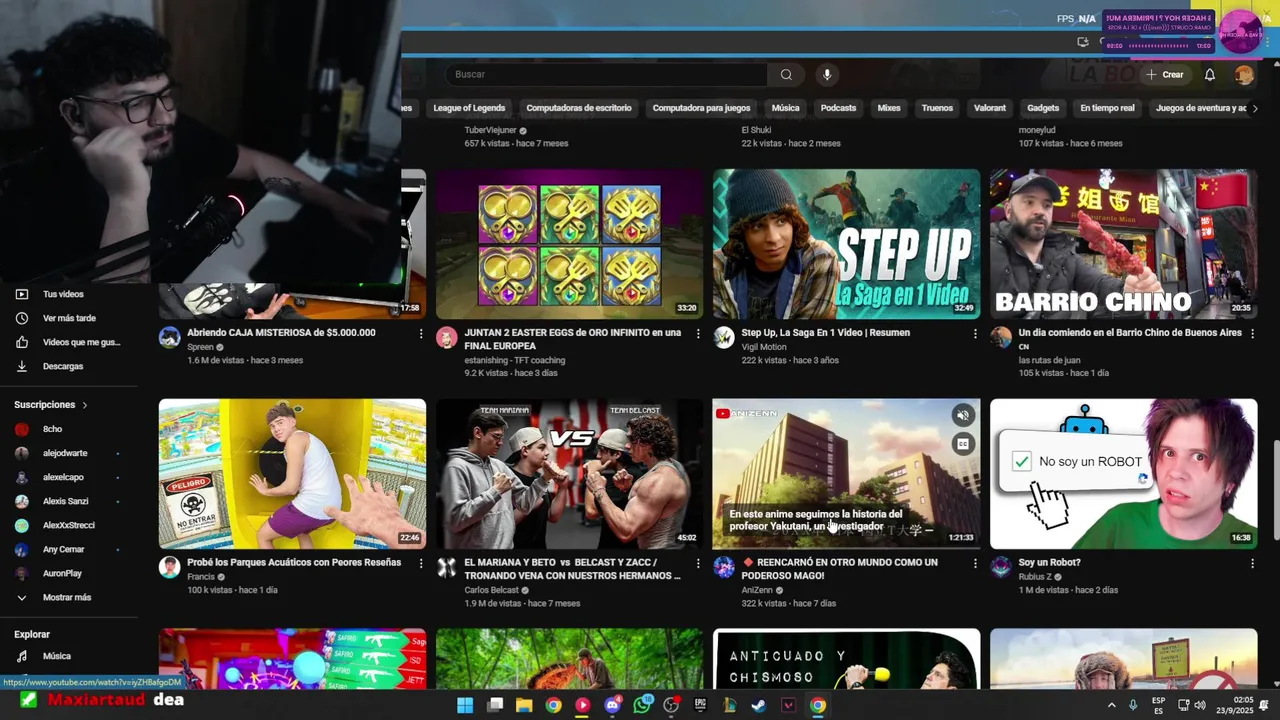Start voice search with microphone icon
This screenshot has width=1280, height=720.
tap(826, 74)
